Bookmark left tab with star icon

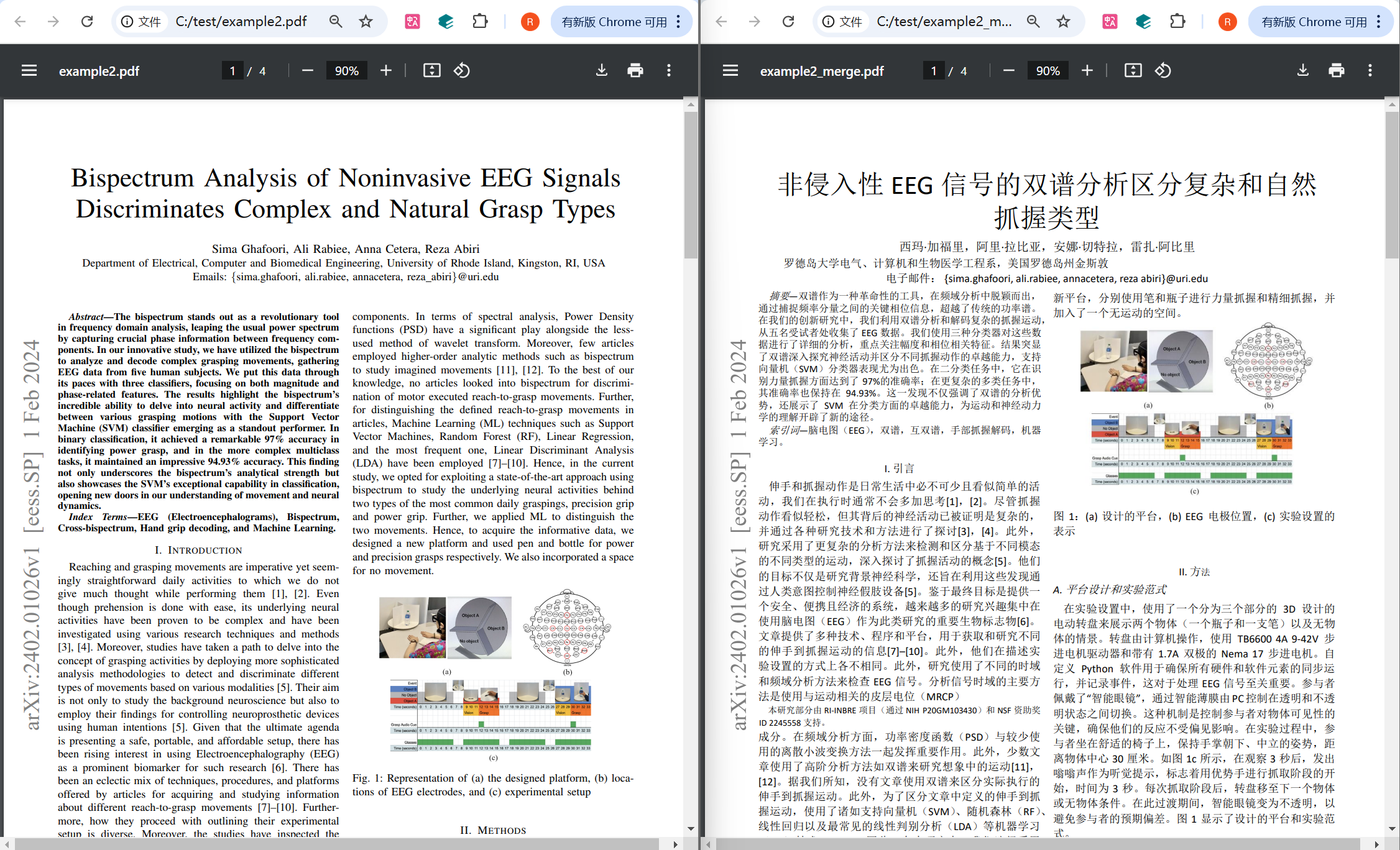click(366, 22)
